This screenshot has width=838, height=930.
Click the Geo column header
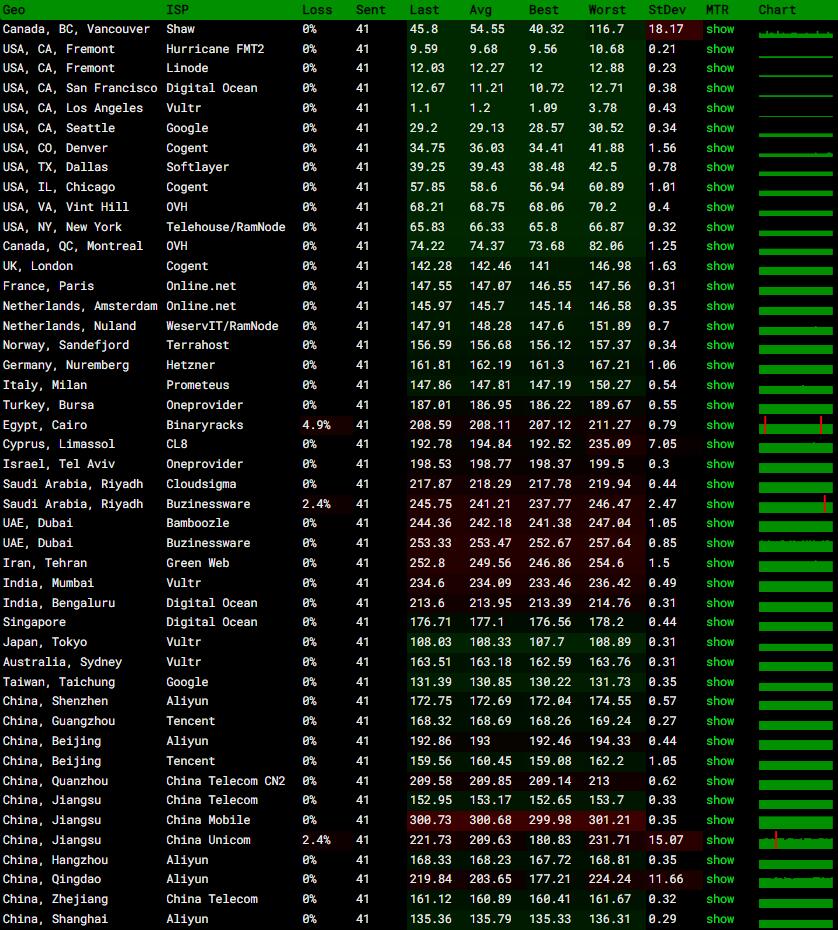click(14, 10)
